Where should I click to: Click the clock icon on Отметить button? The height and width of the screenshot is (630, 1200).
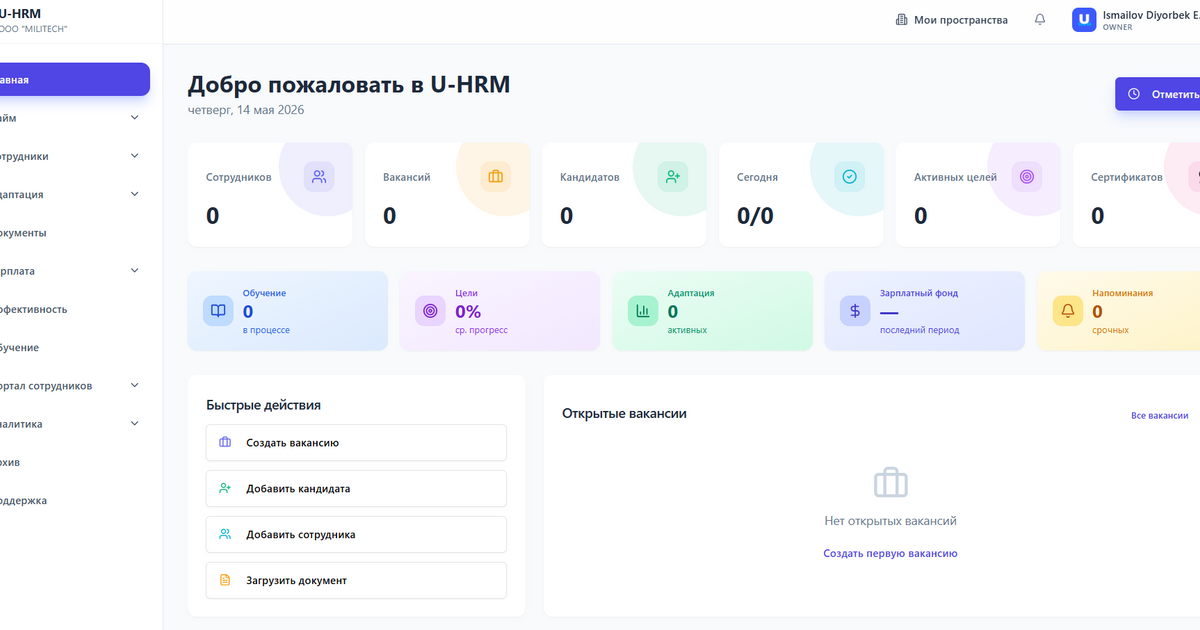1134,94
